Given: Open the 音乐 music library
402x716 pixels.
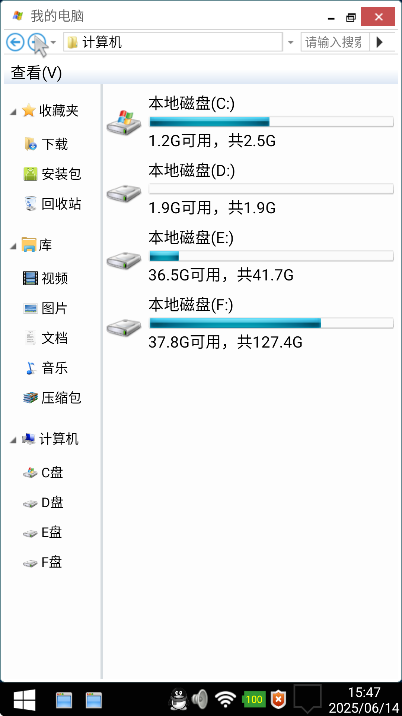Looking at the screenshot, I should (46, 368).
